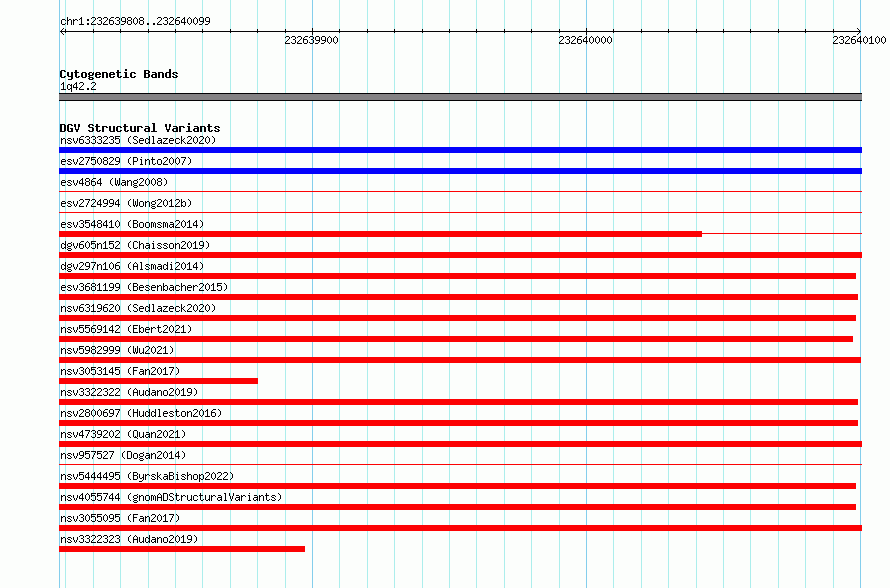Click the short red bar under nsv3322323
Viewport: 890px width, 588px height.
(x=182, y=549)
